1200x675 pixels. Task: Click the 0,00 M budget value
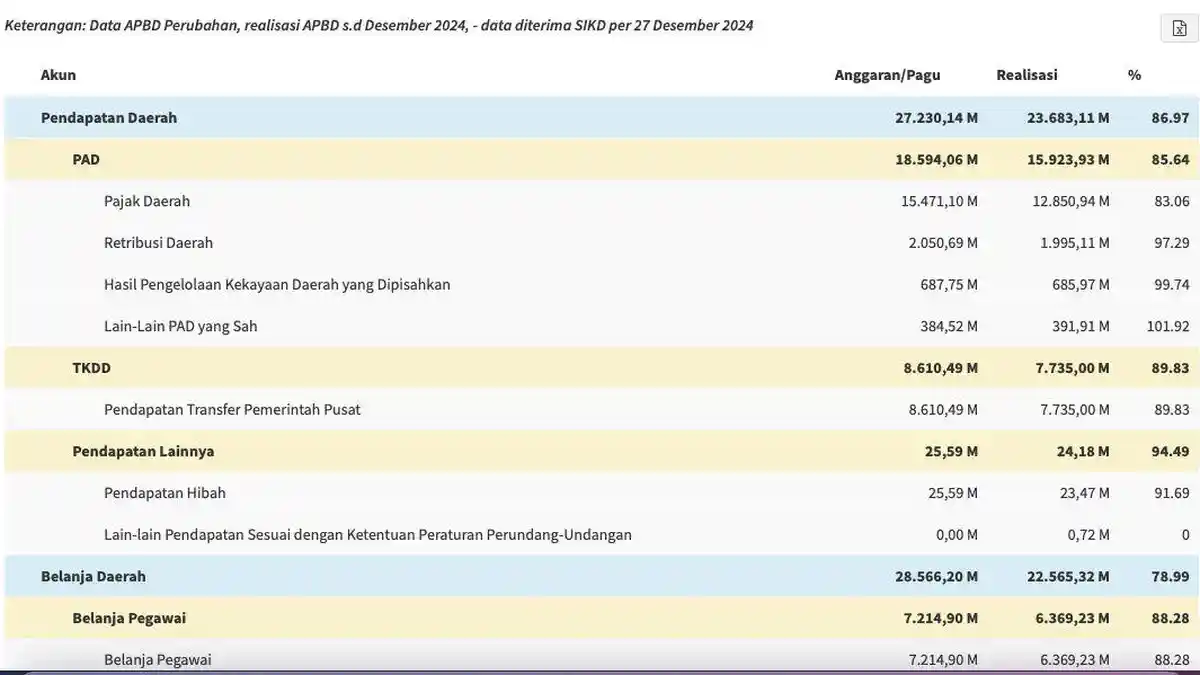tap(957, 535)
